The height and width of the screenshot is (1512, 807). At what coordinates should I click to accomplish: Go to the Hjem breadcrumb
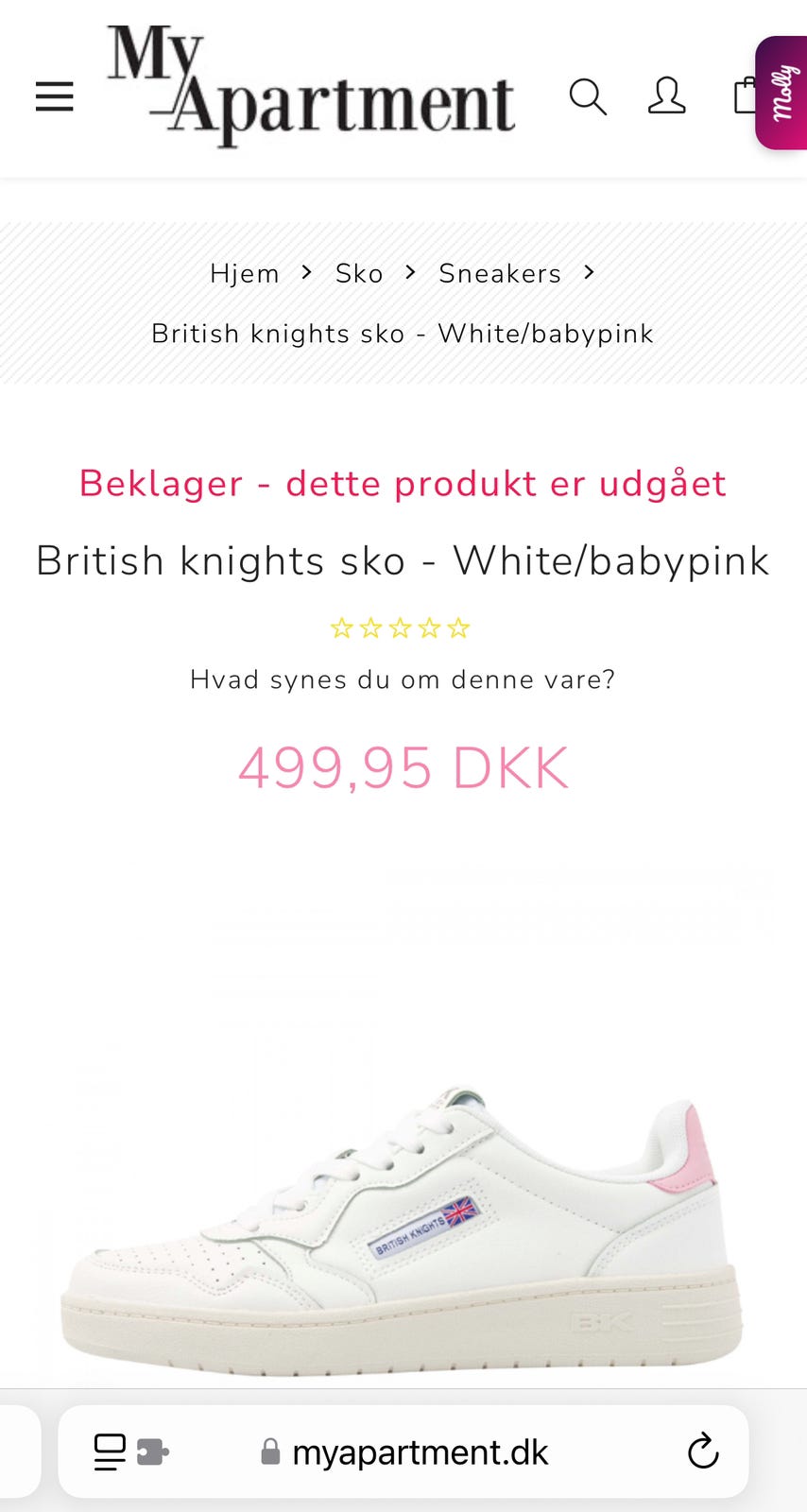(245, 273)
